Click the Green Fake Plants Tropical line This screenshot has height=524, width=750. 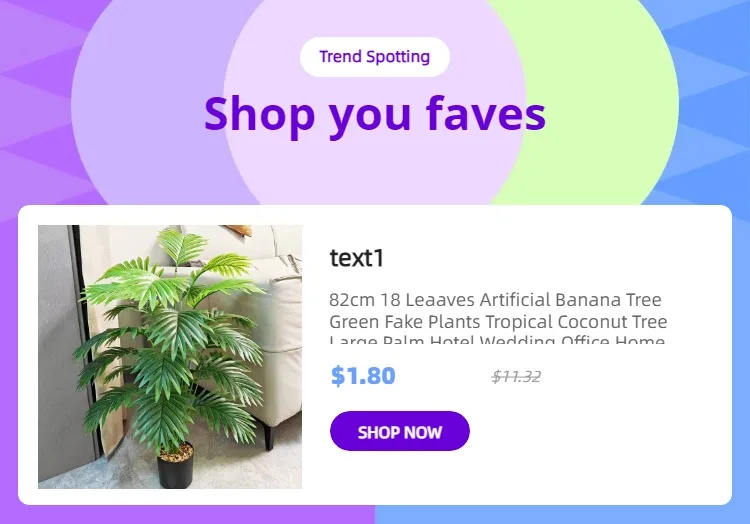click(x=498, y=322)
